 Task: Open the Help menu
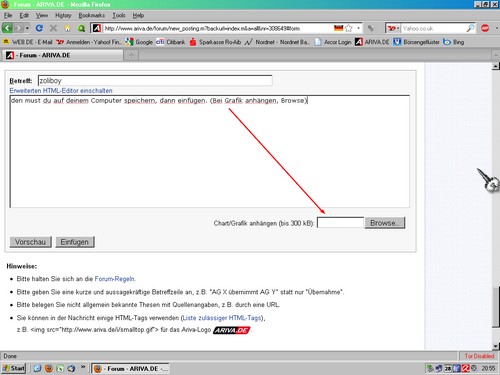tap(138, 15)
